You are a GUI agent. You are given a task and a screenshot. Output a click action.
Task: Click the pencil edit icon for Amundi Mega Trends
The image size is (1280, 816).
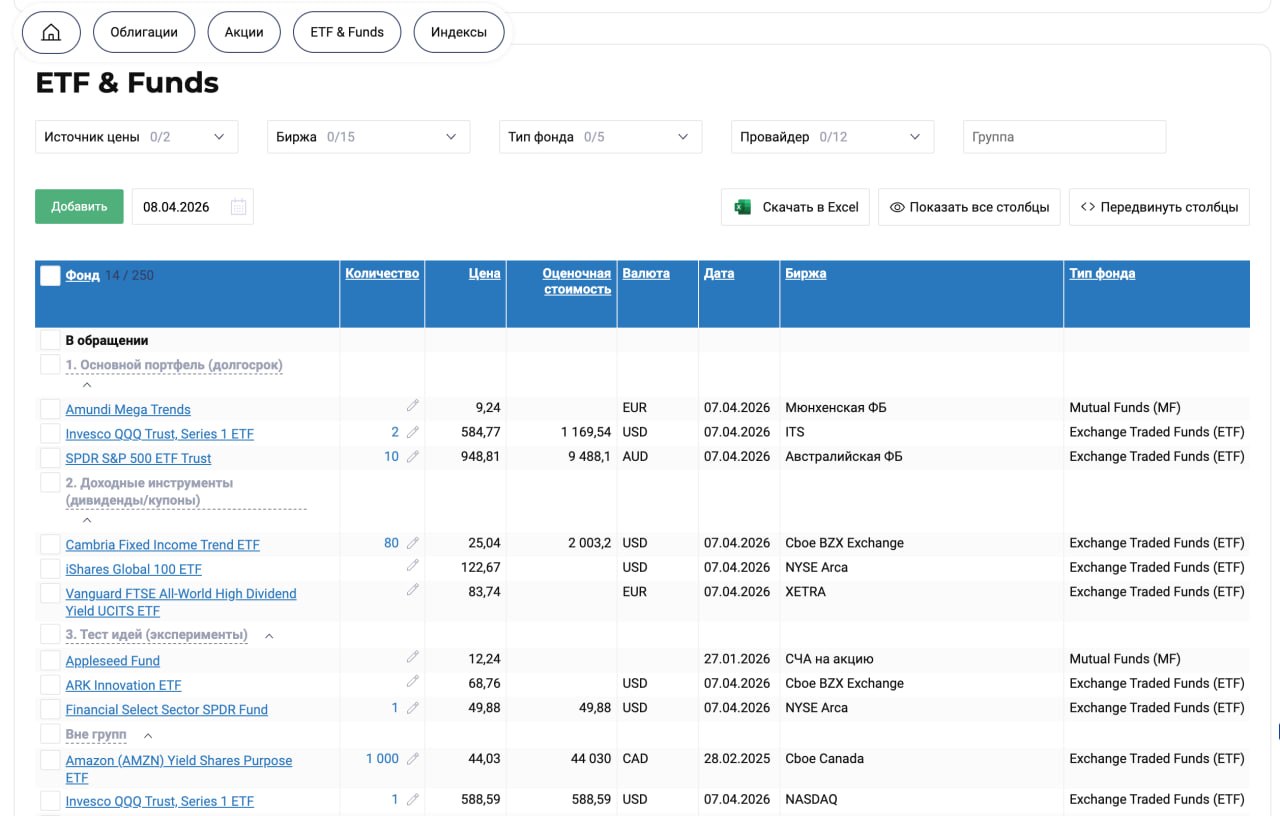[x=413, y=406]
